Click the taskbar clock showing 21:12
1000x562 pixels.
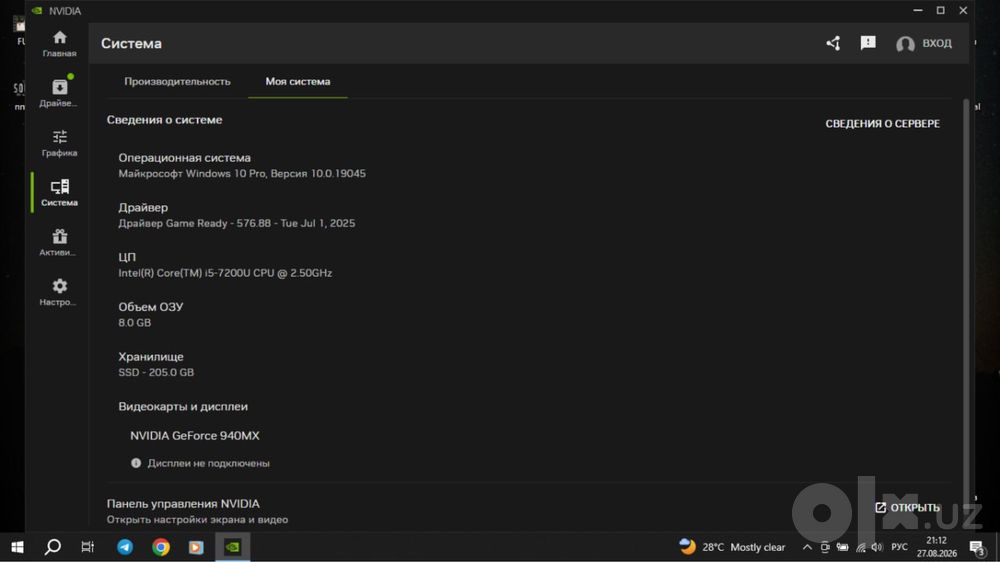pyautogui.click(x=937, y=547)
